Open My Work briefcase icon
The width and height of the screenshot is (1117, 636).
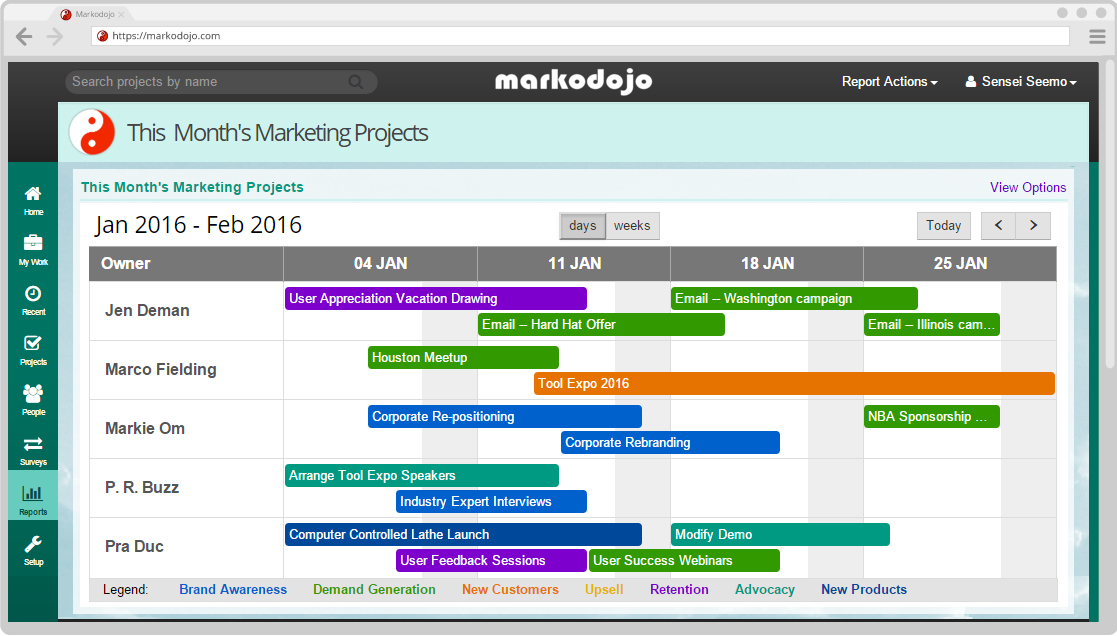point(33,243)
